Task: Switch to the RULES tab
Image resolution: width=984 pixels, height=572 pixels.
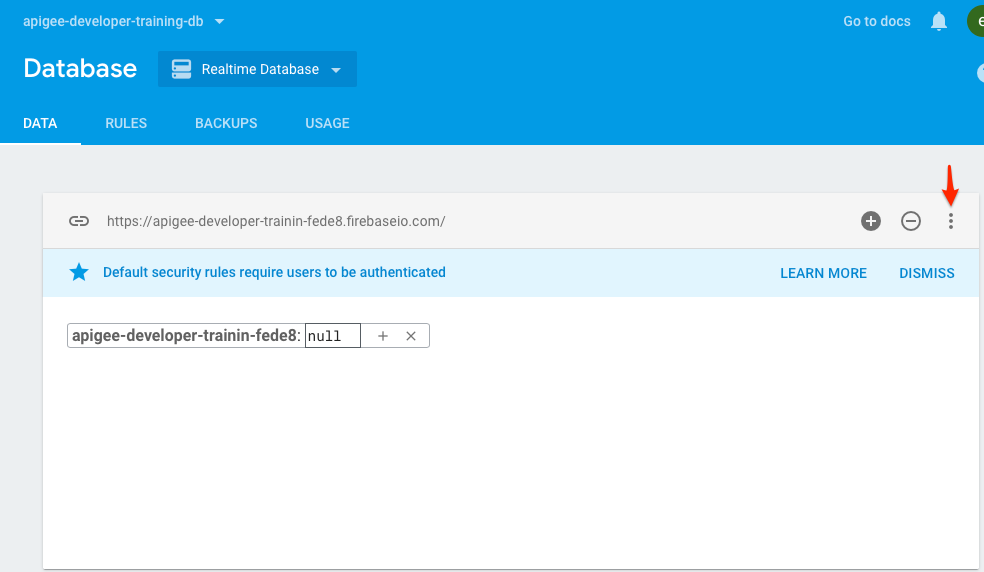Action: point(126,123)
